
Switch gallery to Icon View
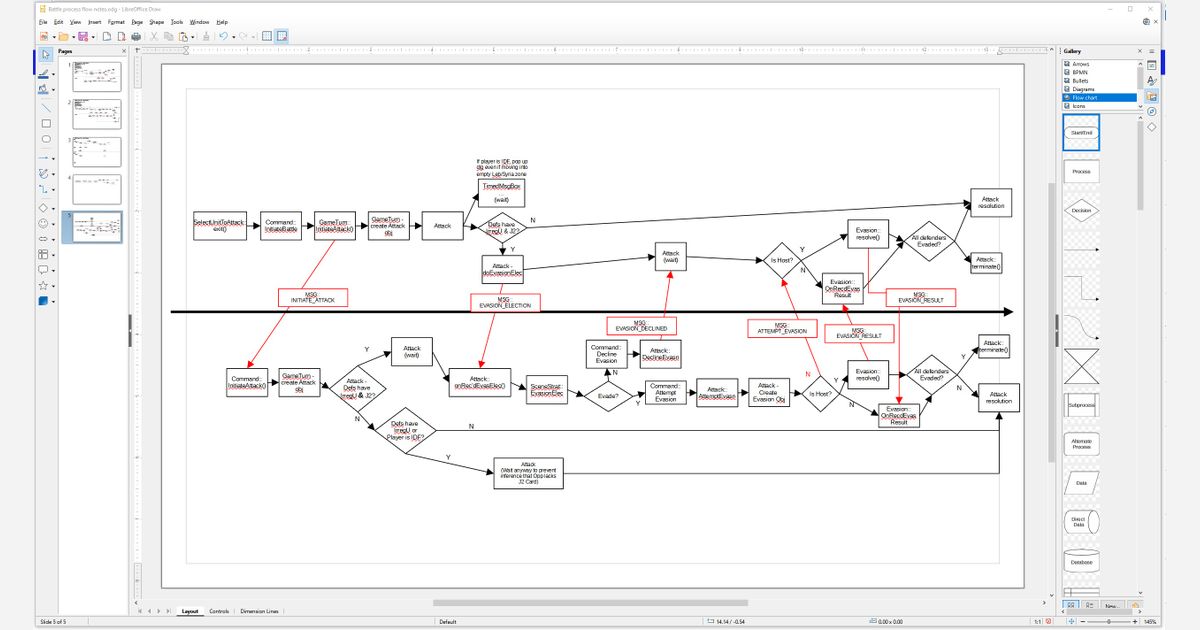click(x=1070, y=606)
